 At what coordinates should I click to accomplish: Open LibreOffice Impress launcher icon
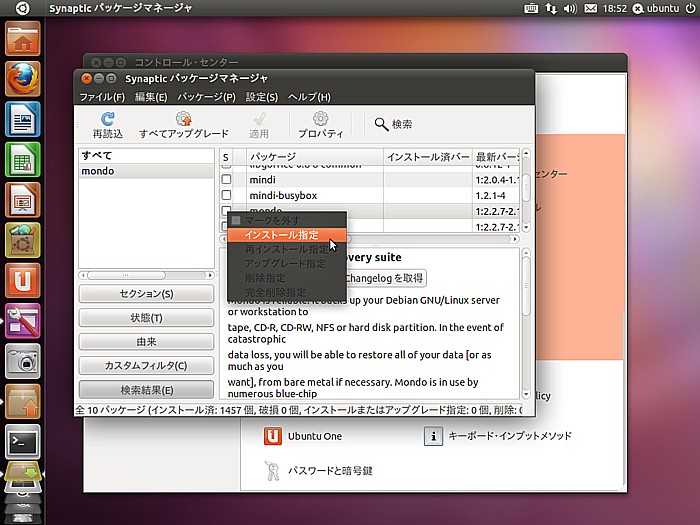click(23, 200)
